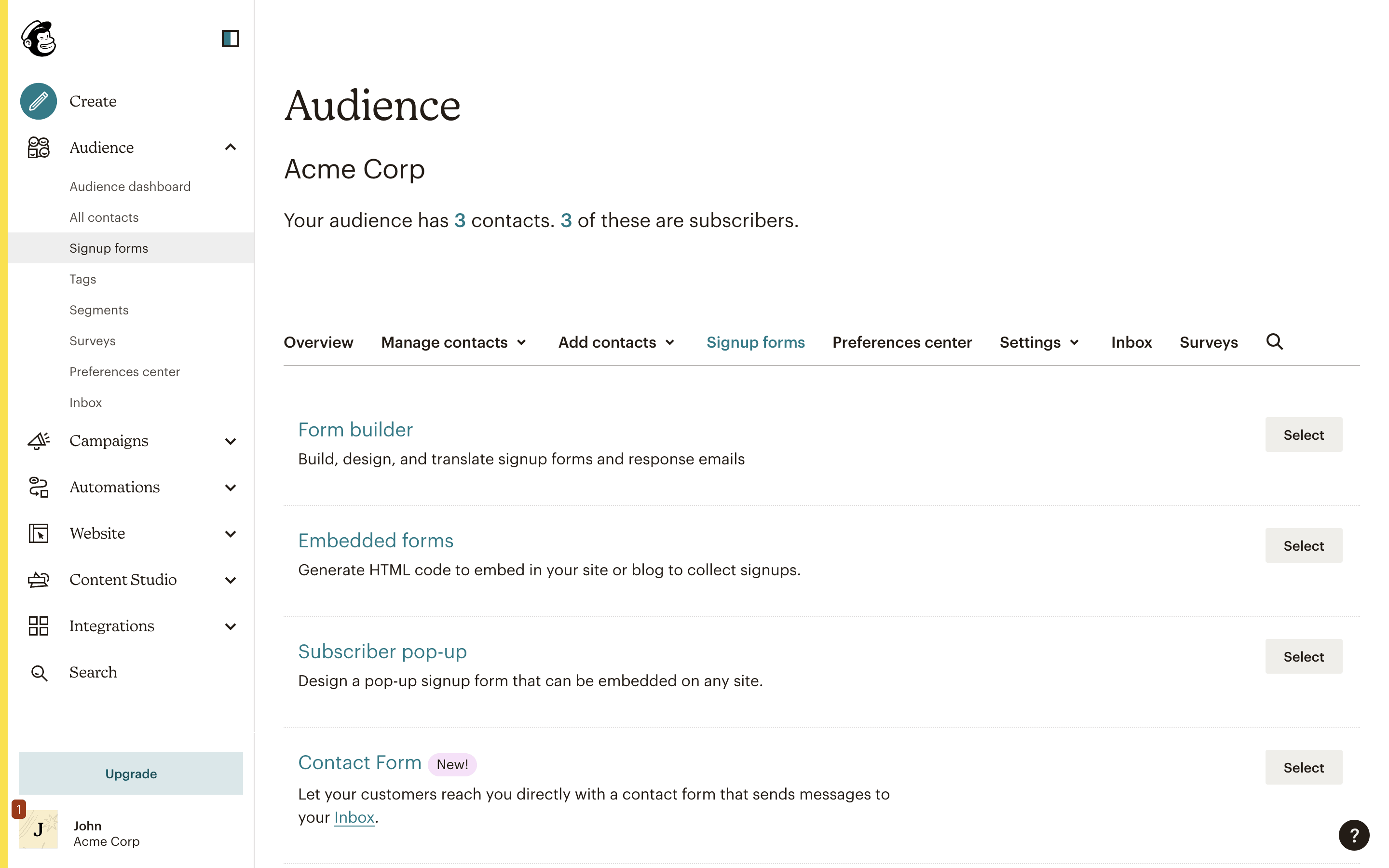The width and height of the screenshot is (1389, 868).
Task: Open the Settings dropdown menu
Action: 1039,342
